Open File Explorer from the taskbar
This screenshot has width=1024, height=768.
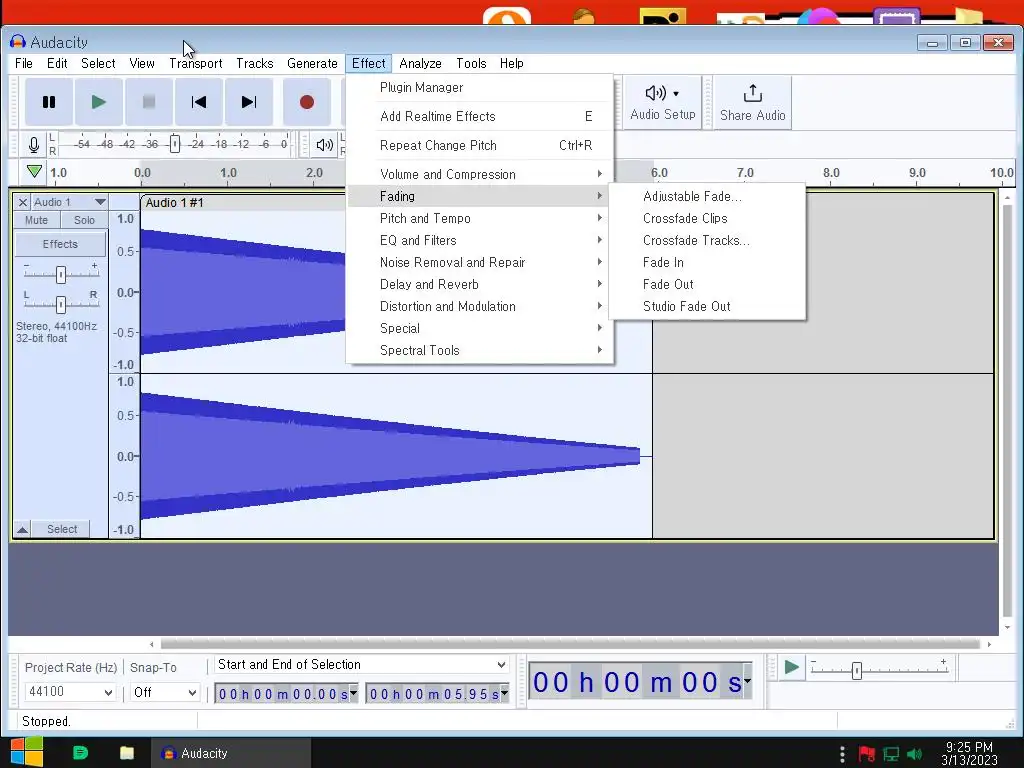127,753
